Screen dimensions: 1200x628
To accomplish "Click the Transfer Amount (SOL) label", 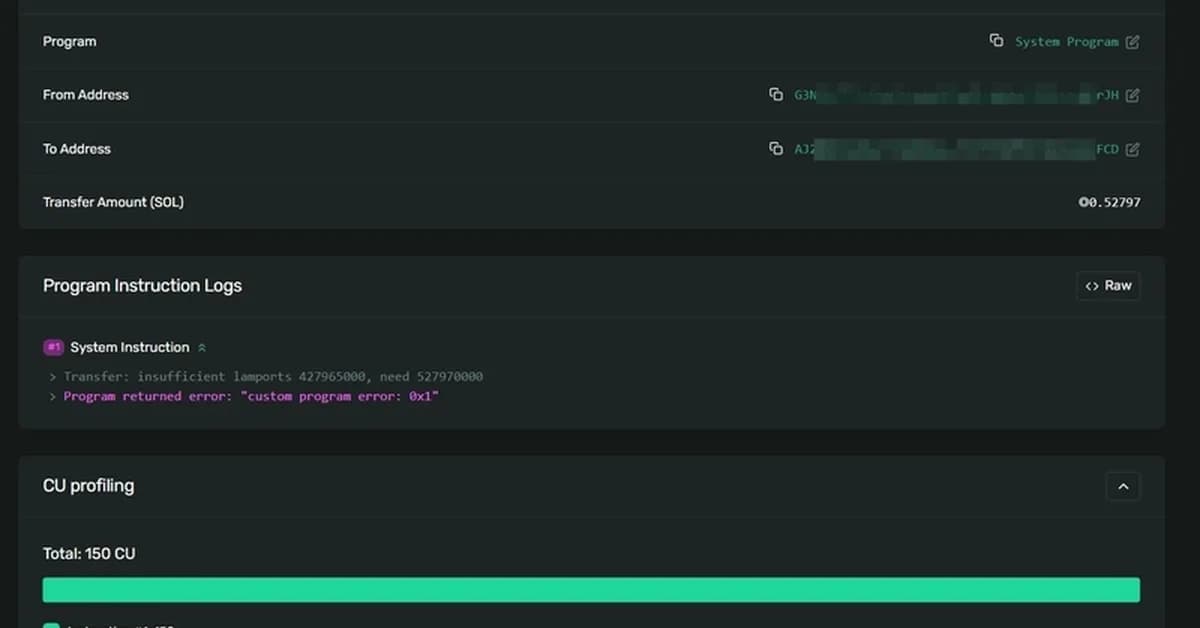I will point(113,202).
